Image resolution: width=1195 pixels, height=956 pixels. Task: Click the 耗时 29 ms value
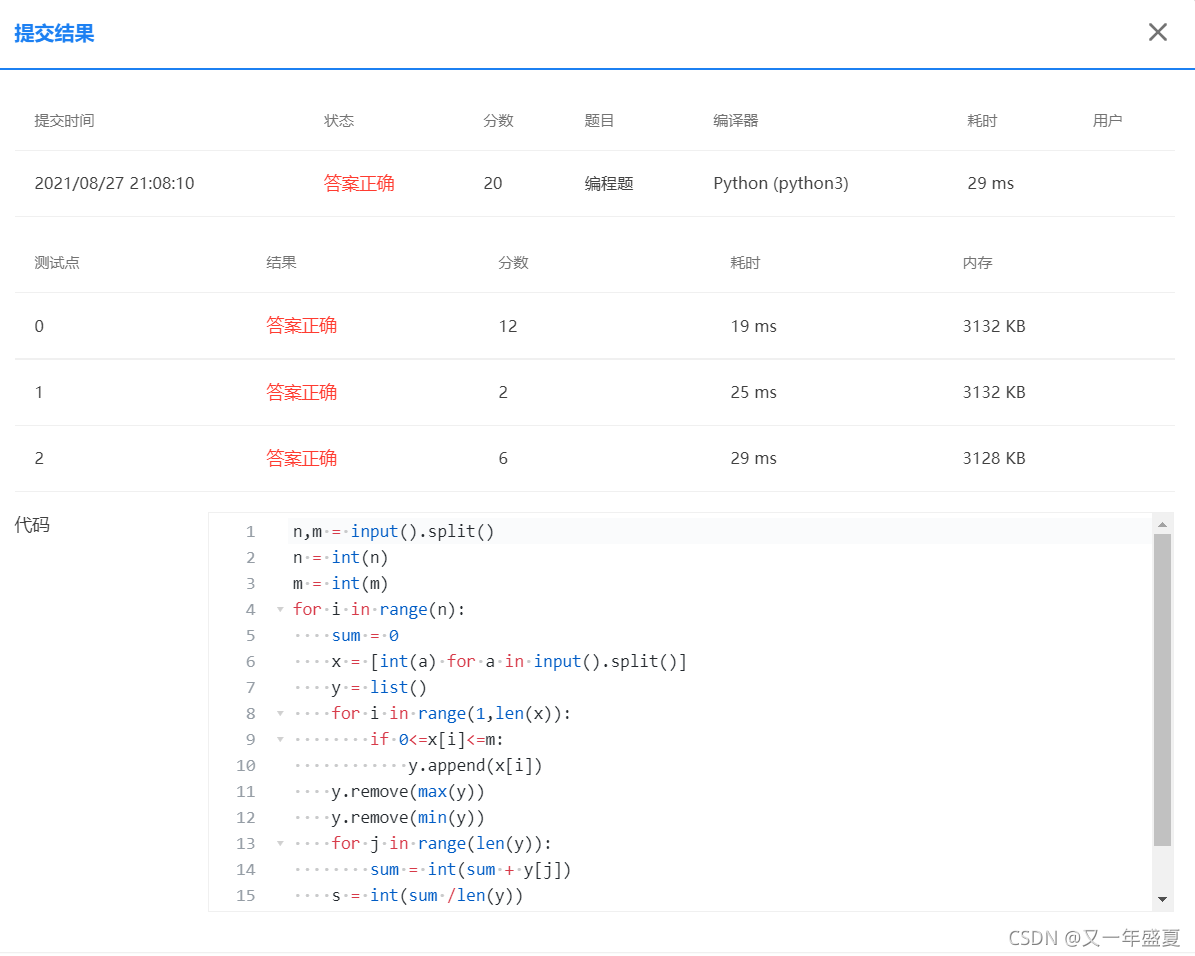coord(990,183)
